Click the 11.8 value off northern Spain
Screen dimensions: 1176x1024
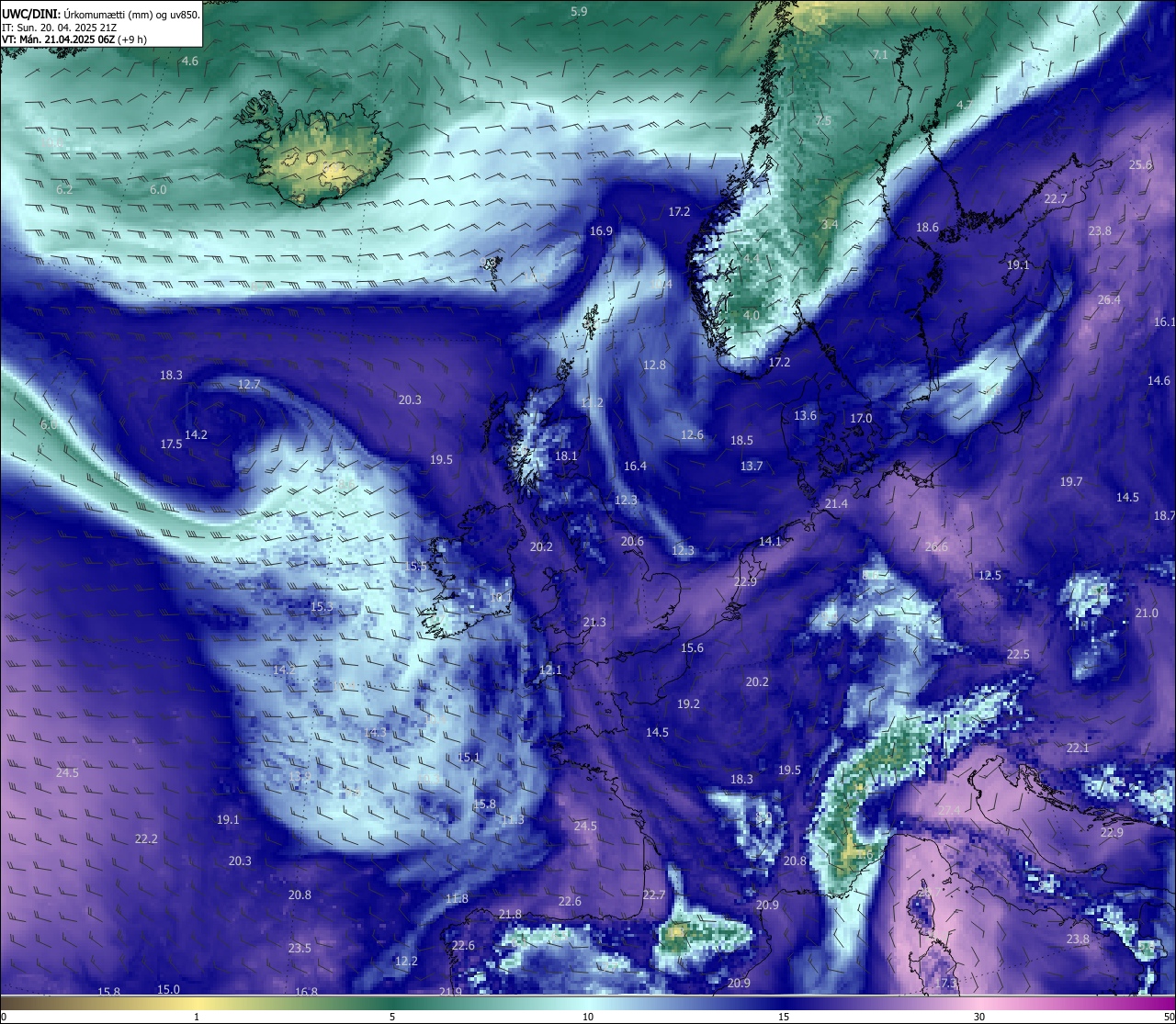point(457,899)
